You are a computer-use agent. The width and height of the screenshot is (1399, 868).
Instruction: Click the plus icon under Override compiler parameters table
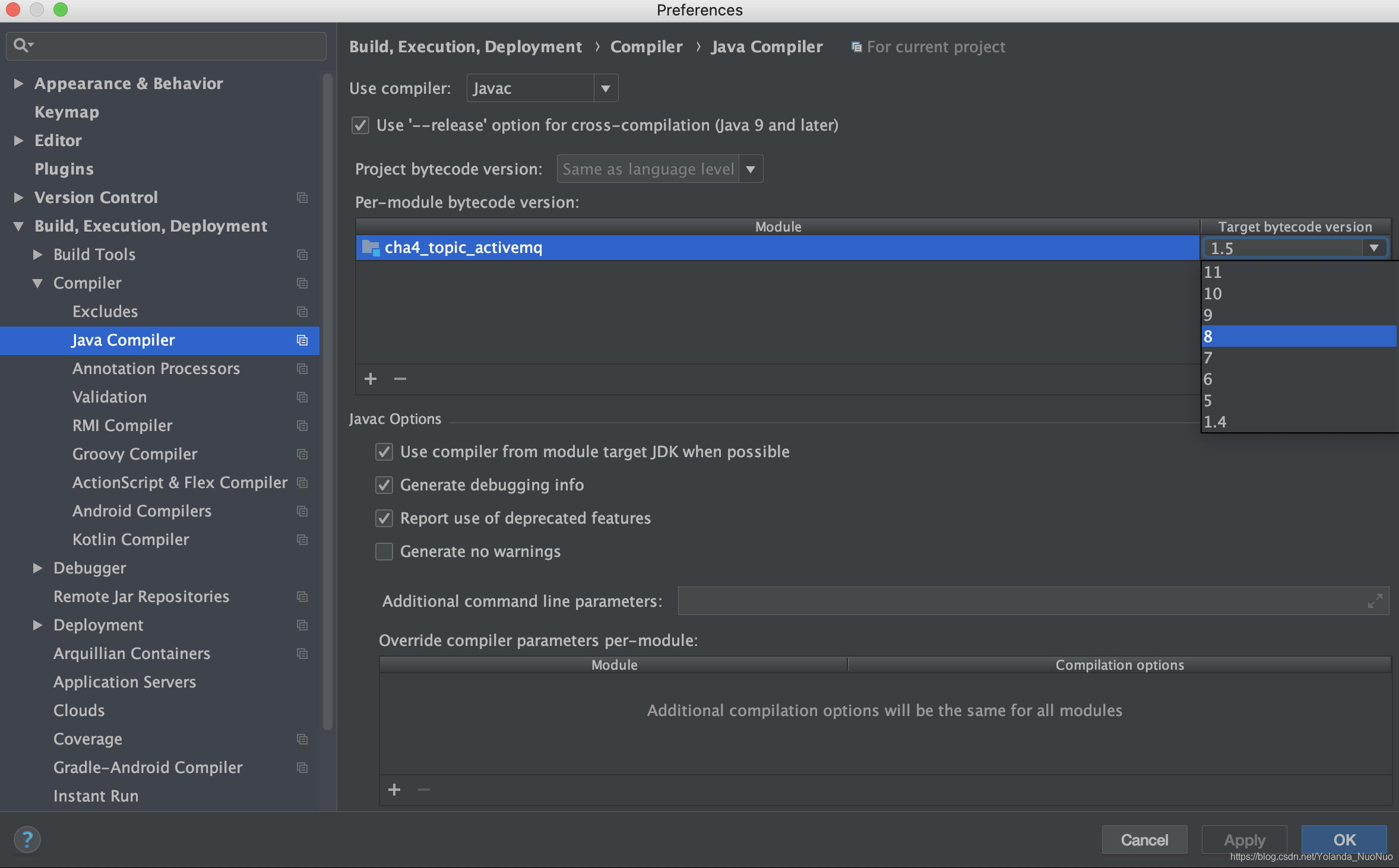coord(395,790)
